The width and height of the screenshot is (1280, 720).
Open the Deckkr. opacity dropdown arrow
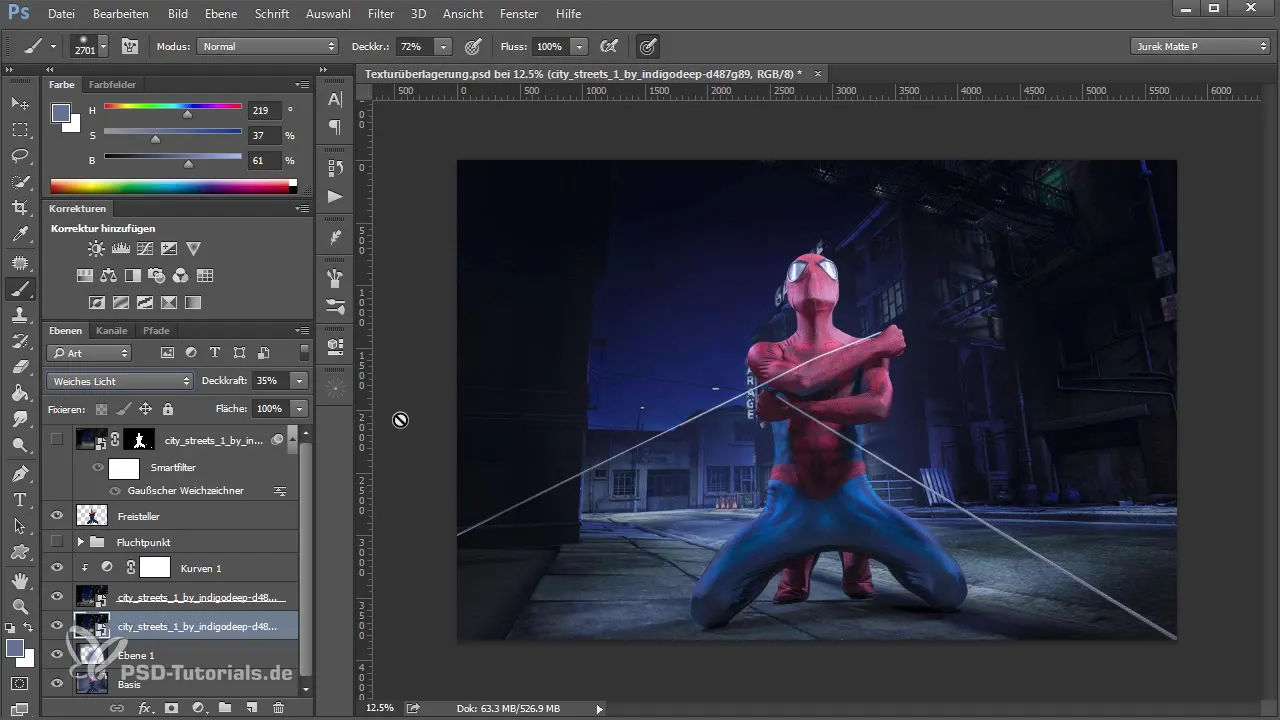(443, 46)
